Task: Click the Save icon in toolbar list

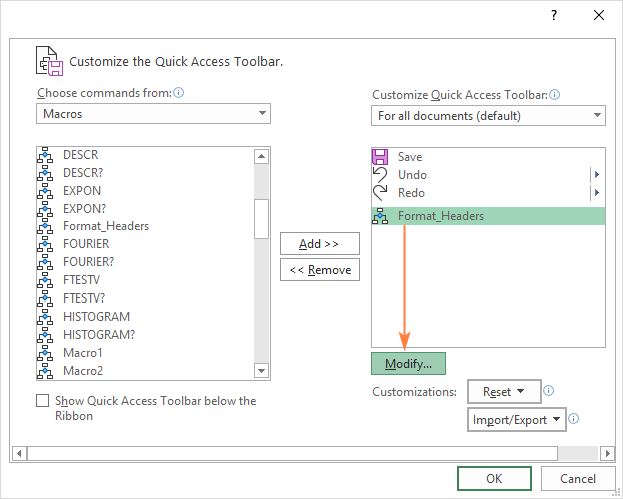Action: 380,157
